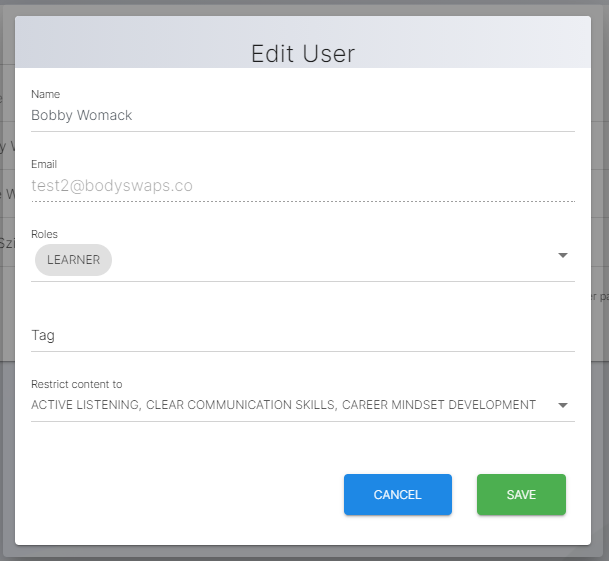The height and width of the screenshot is (561, 609).
Task: Click the Tag placeholder label
Action: pyautogui.click(x=43, y=335)
